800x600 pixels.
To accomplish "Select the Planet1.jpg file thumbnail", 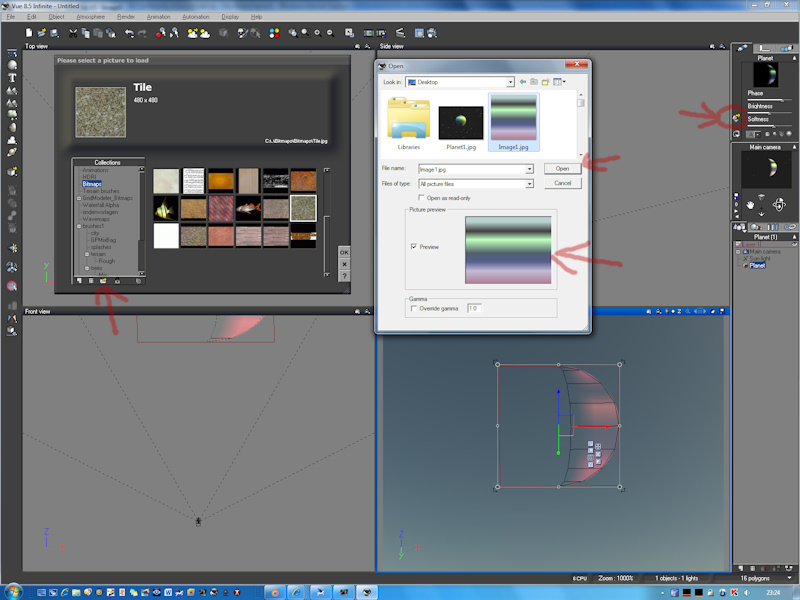I will point(460,123).
